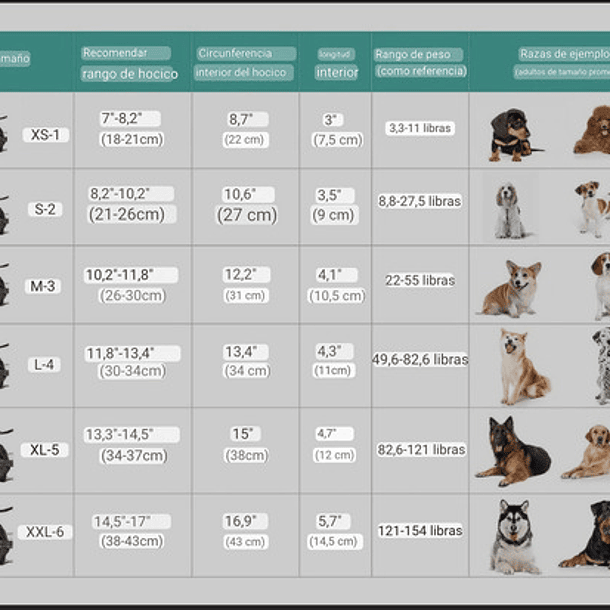
Task: Select the '(como referencia)' header text
Action: pos(421,71)
